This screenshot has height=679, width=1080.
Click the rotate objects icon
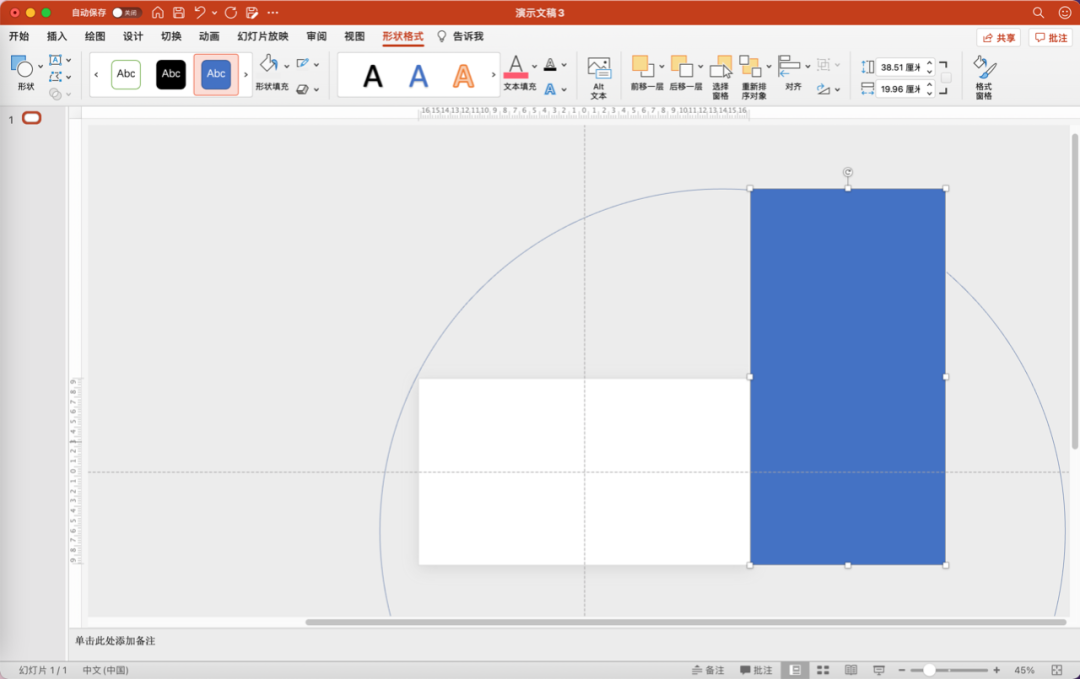click(x=823, y=89)
